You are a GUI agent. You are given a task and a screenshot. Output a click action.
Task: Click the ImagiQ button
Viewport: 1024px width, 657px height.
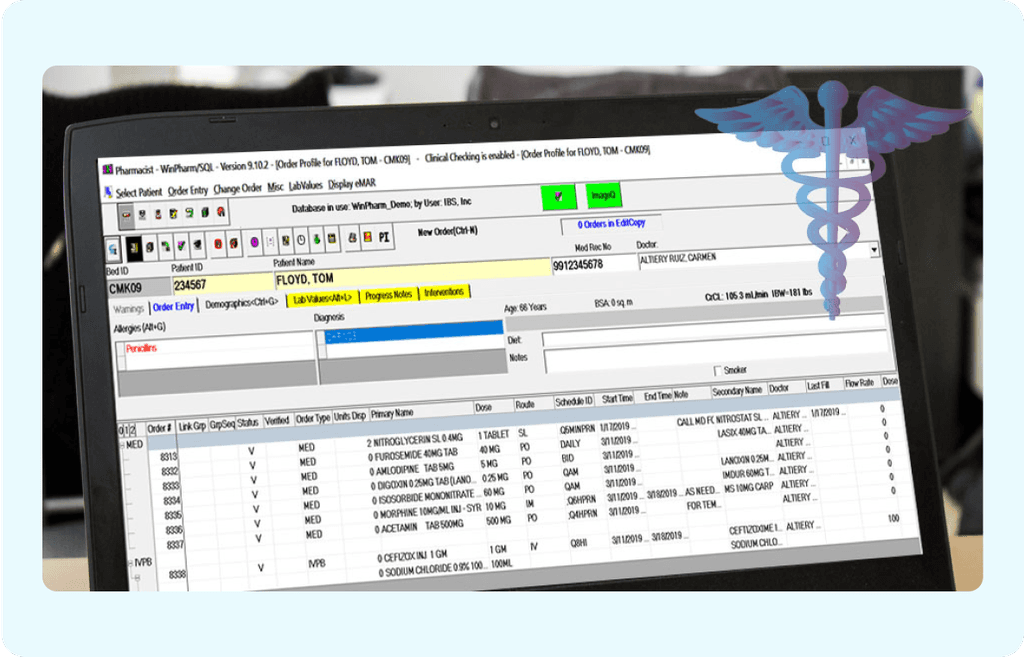click(x=603, y=196)
